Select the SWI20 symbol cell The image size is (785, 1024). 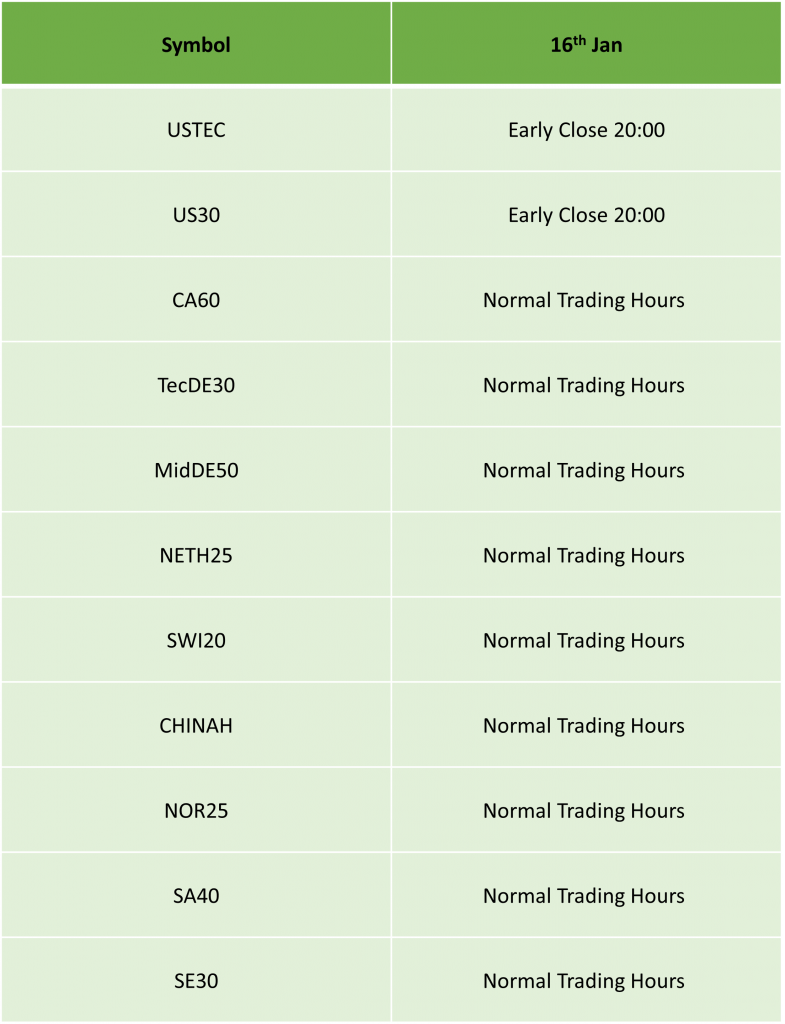click(x=196, y=640)
